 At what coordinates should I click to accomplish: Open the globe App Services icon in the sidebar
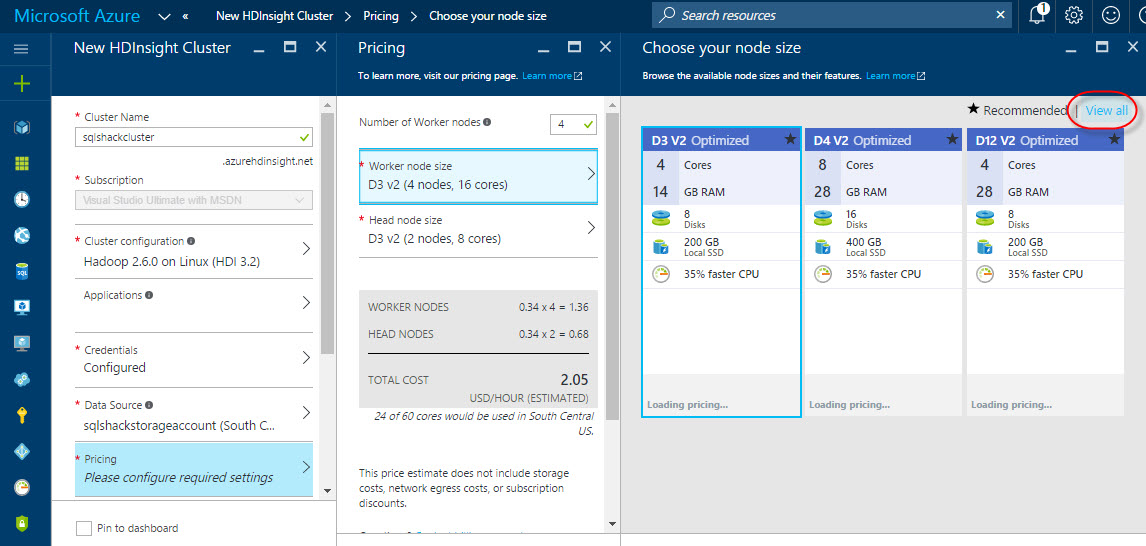click(22, 235)
